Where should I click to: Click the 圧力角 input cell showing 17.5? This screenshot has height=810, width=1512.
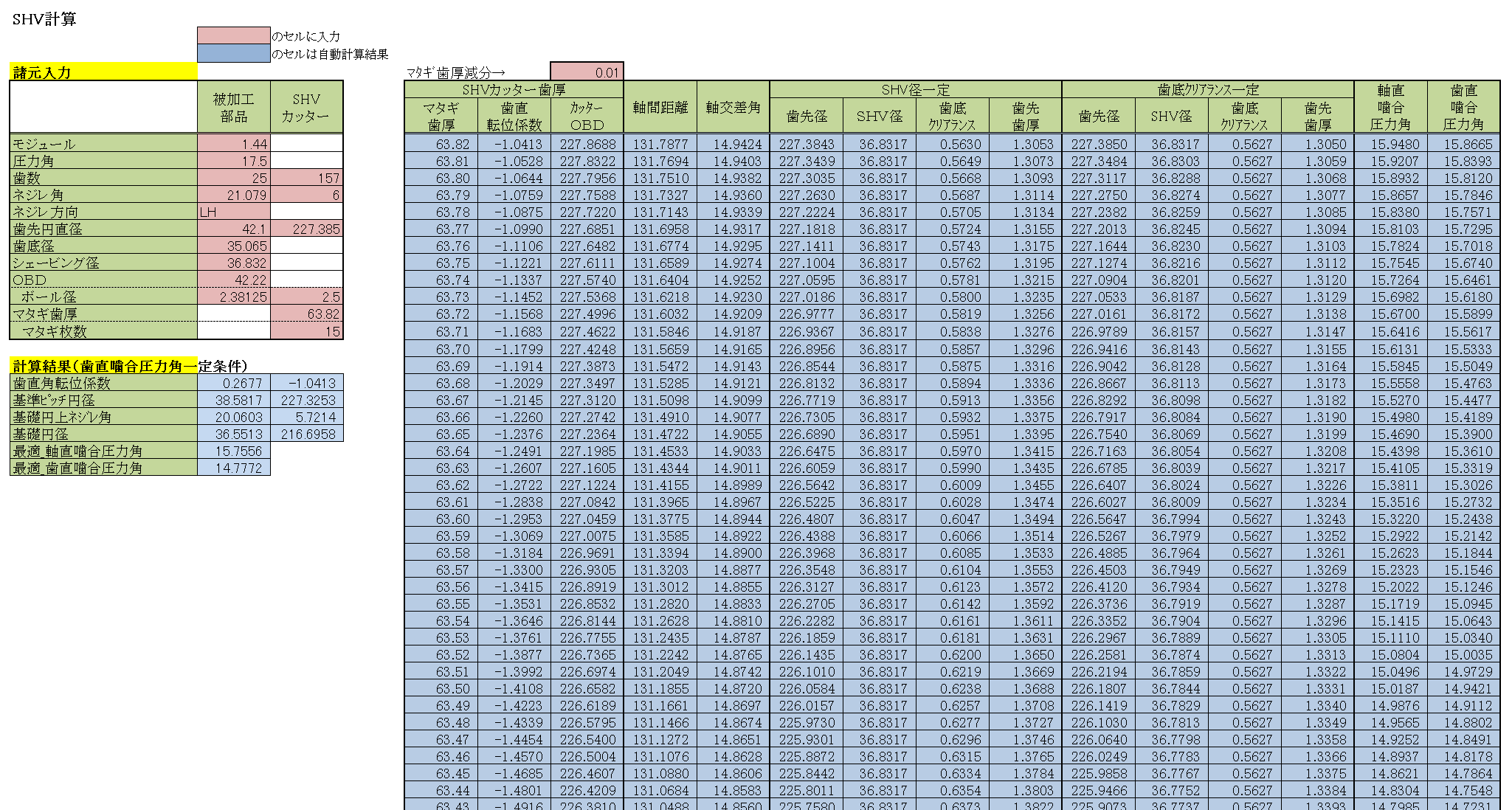(234, 161)
